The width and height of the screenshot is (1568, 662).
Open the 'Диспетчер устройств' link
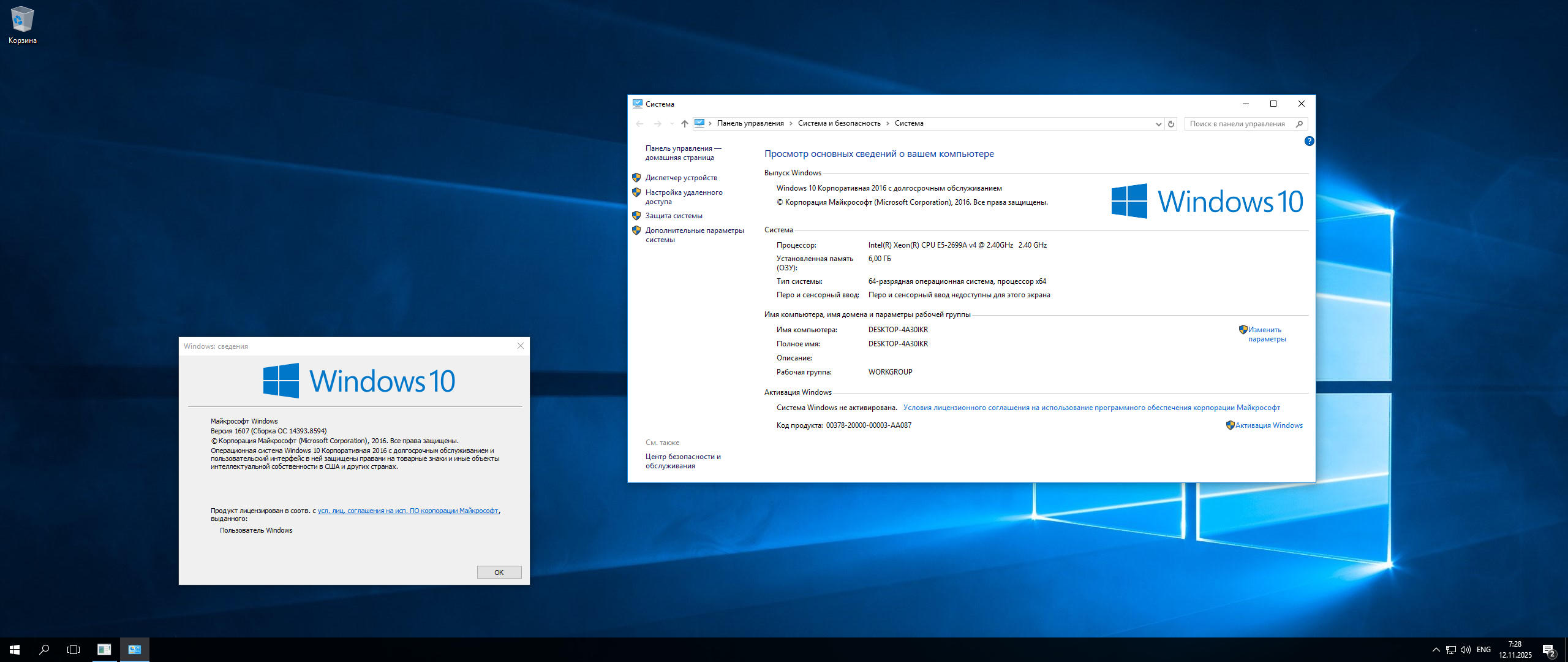coord(680,178)
